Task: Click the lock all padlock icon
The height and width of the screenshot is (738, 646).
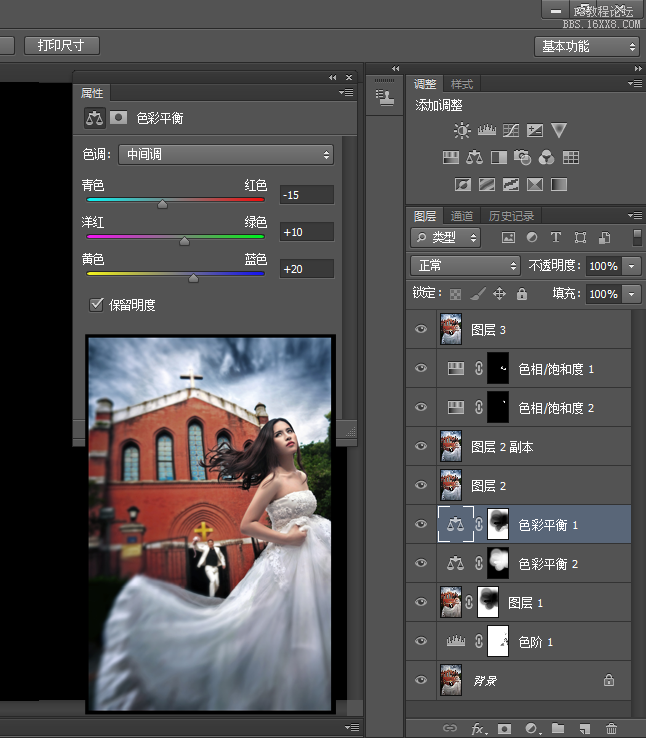Action: 521,294
